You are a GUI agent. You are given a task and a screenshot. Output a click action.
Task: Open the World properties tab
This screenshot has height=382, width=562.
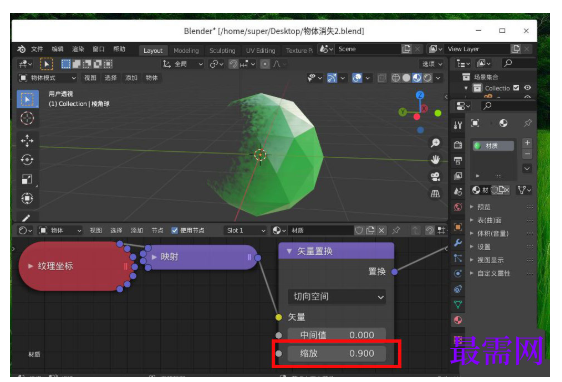[x=458, y=207]
